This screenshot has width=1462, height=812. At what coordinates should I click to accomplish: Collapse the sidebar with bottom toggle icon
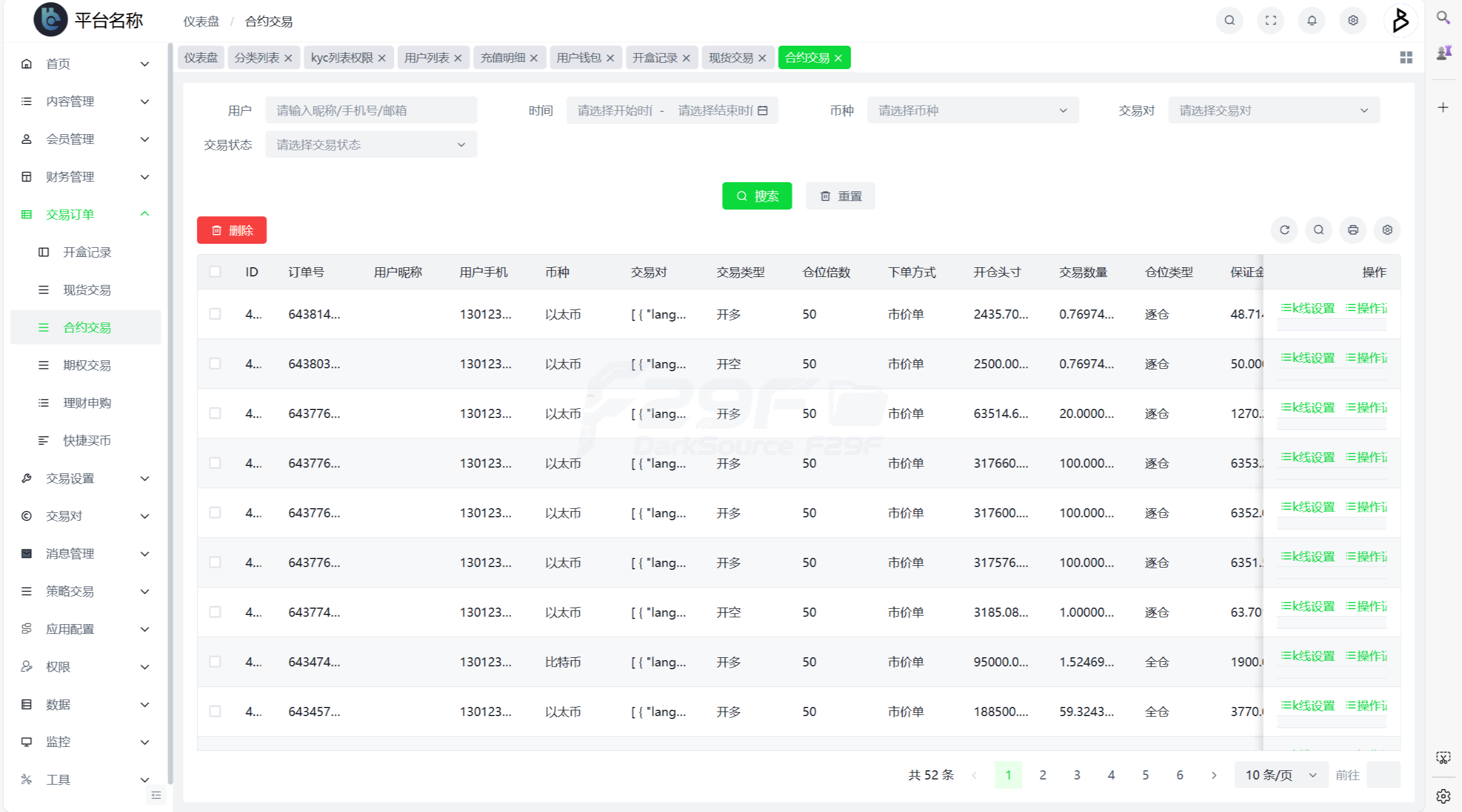coord(156,795)
